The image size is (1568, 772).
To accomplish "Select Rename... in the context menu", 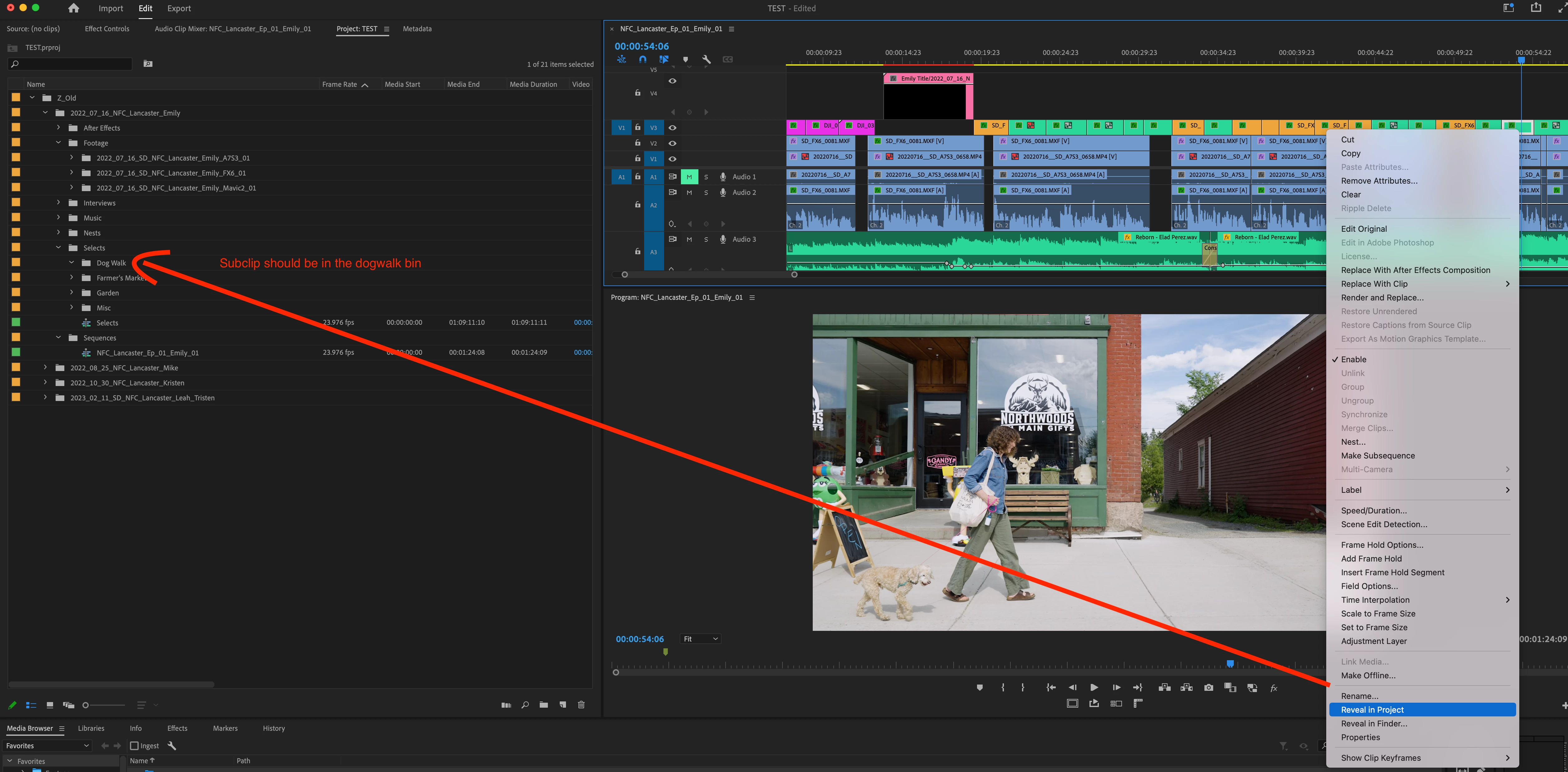I will tap(1359, 696).
